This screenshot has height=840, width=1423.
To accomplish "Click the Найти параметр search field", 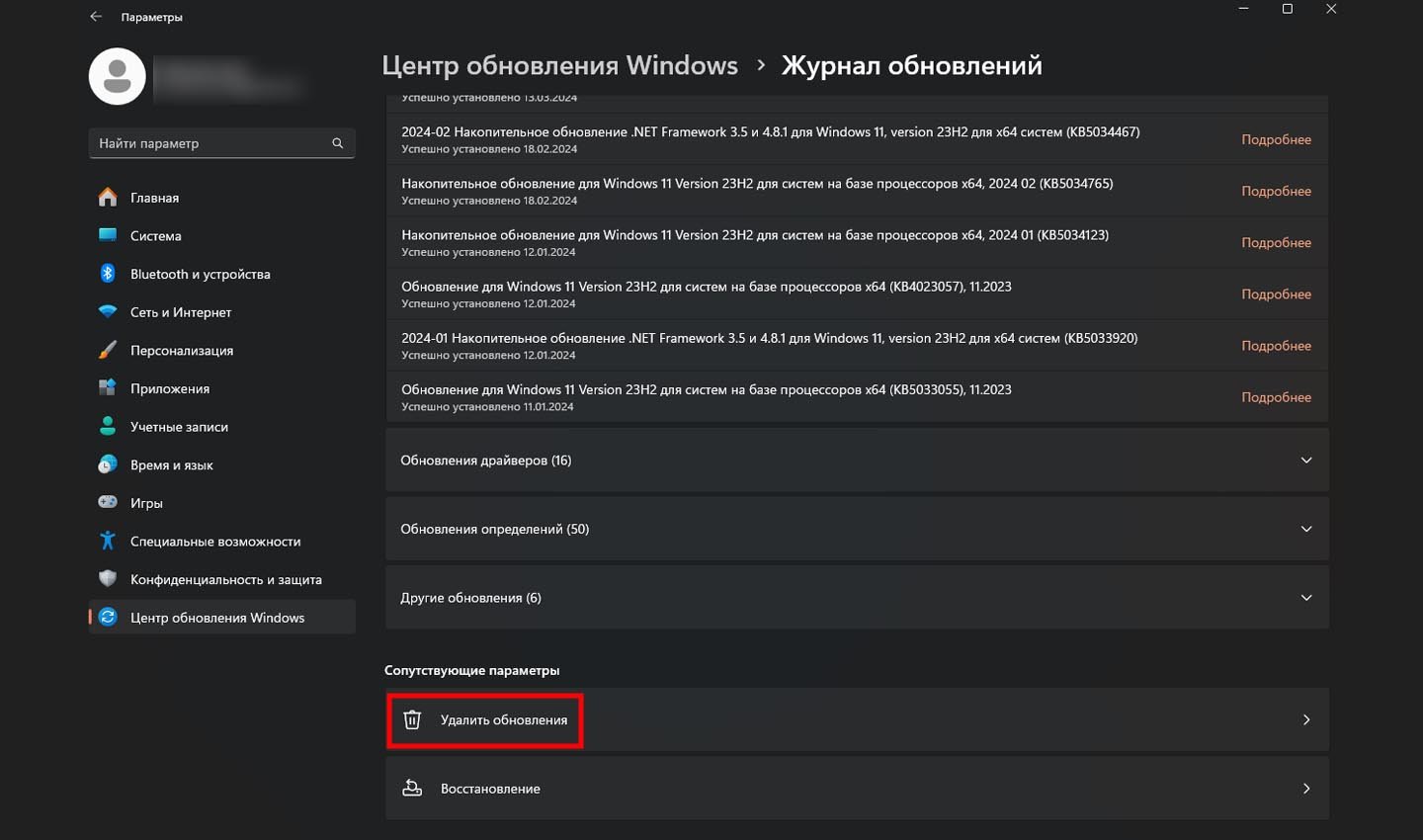I will [221, 143].
